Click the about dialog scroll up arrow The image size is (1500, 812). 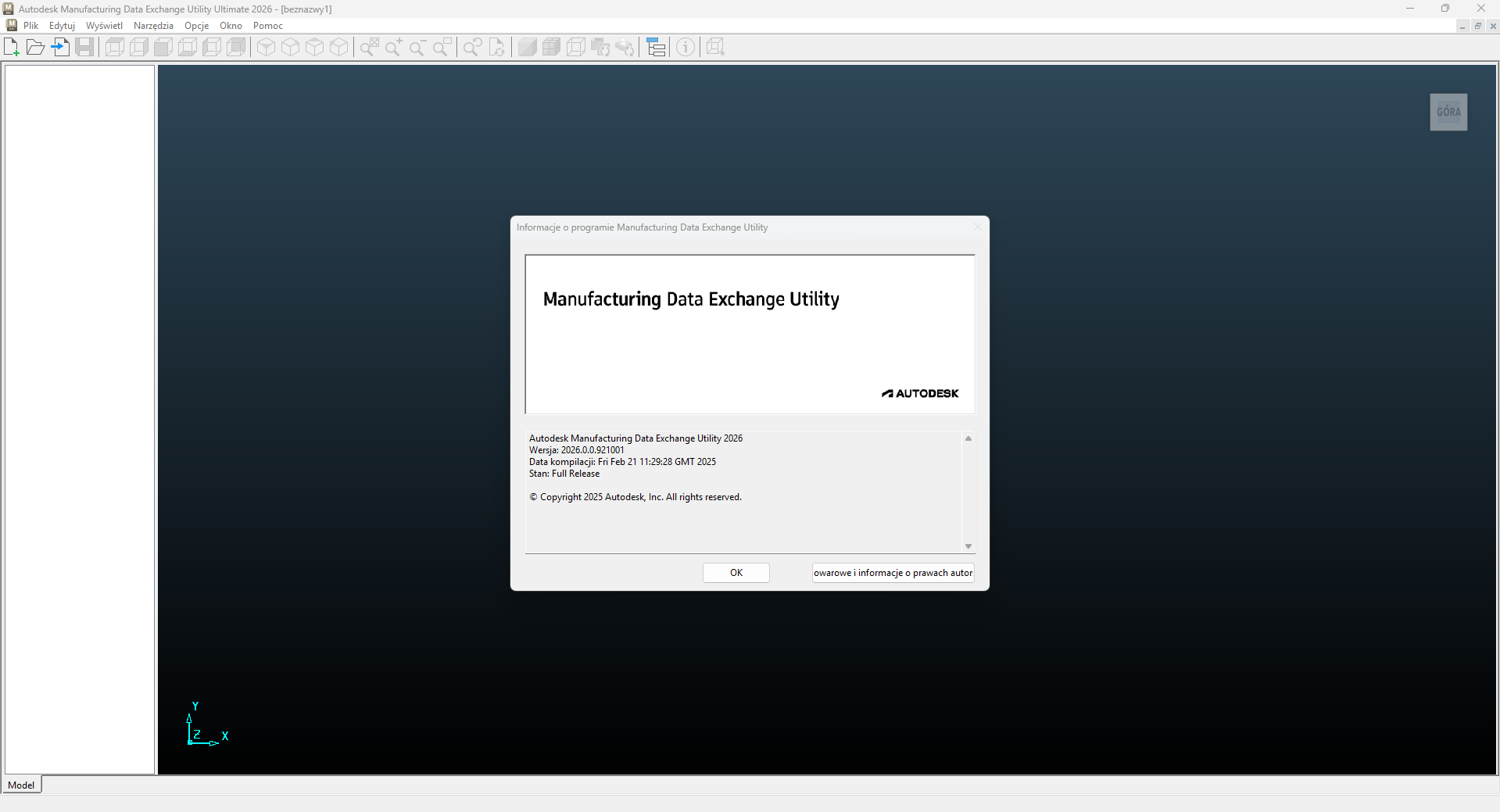pyautogui.click(x=968, y=438)
